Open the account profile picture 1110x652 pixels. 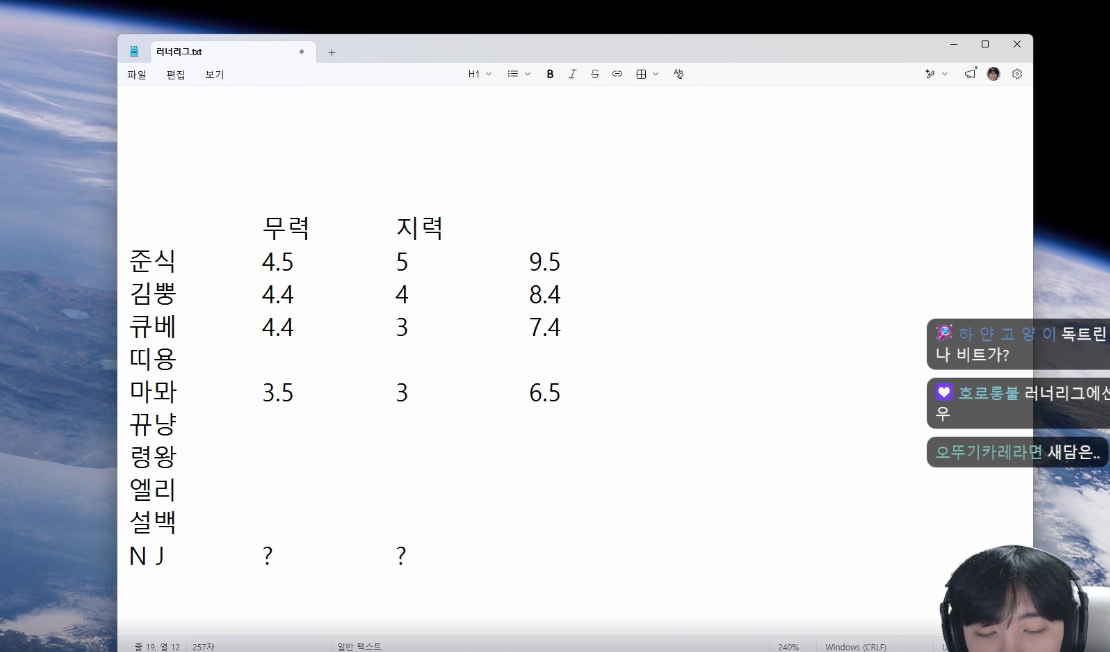[993, 74]
